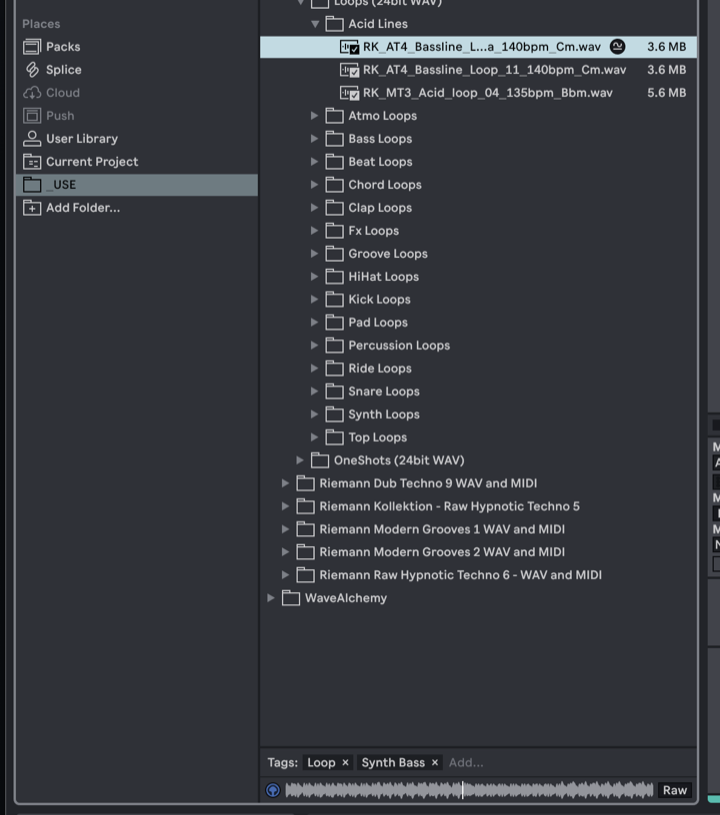Click similarity search icon on selected bassline file

pos(617,47)
